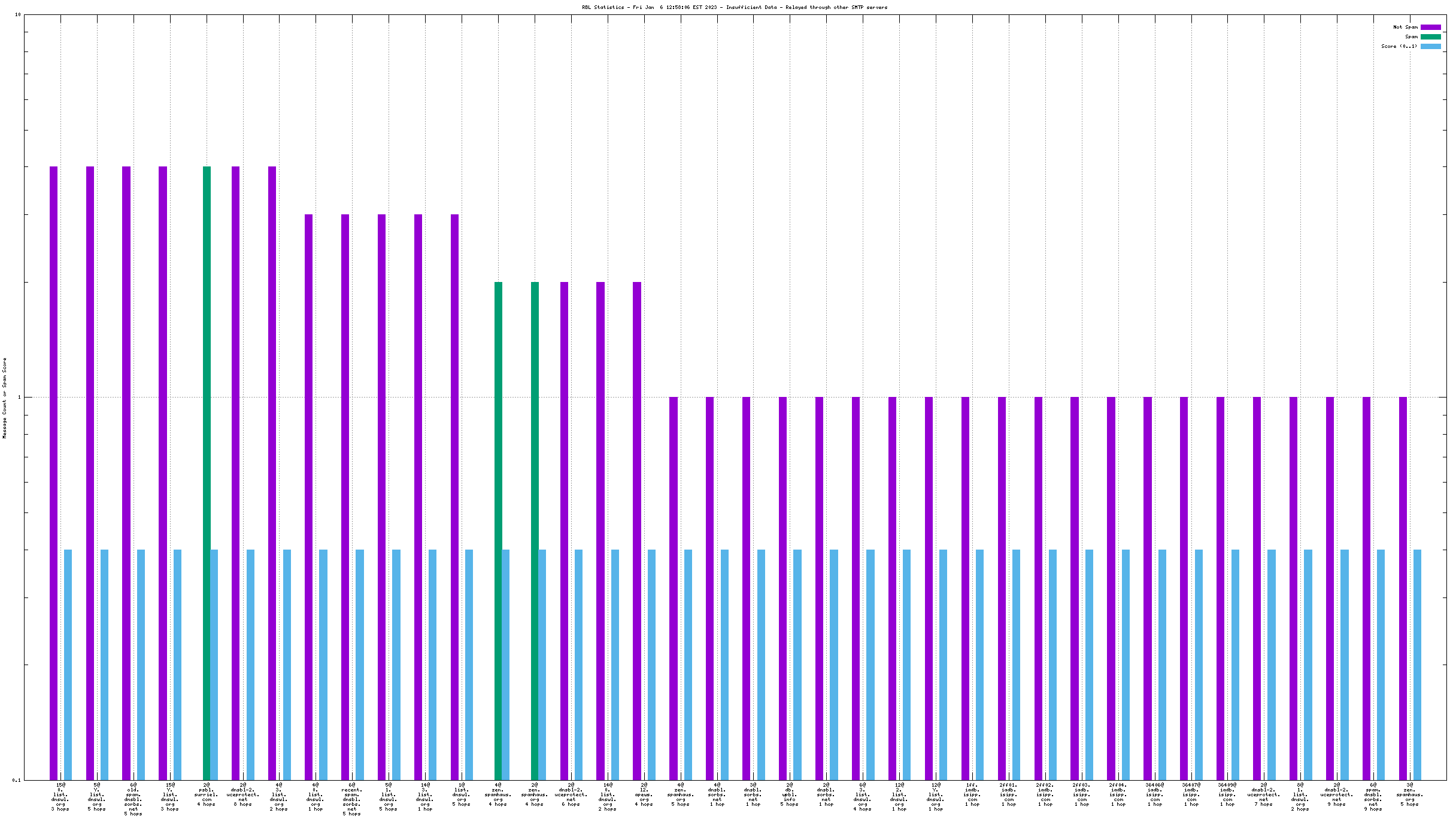Click the Not Spam legend text

[x=1405, y=27]
